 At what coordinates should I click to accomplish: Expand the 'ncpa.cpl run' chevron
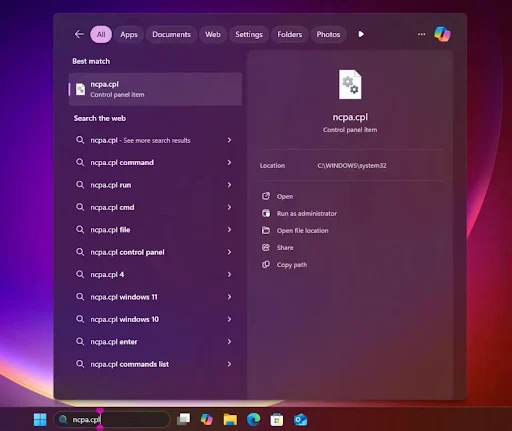tap(229, 185)
